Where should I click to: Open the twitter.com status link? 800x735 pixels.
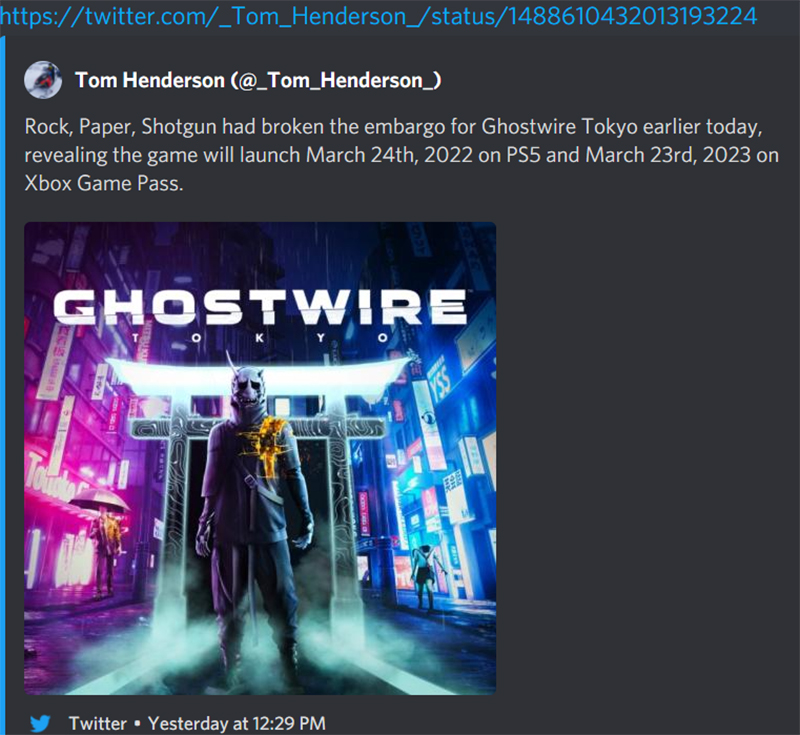(x=378, y=16)
